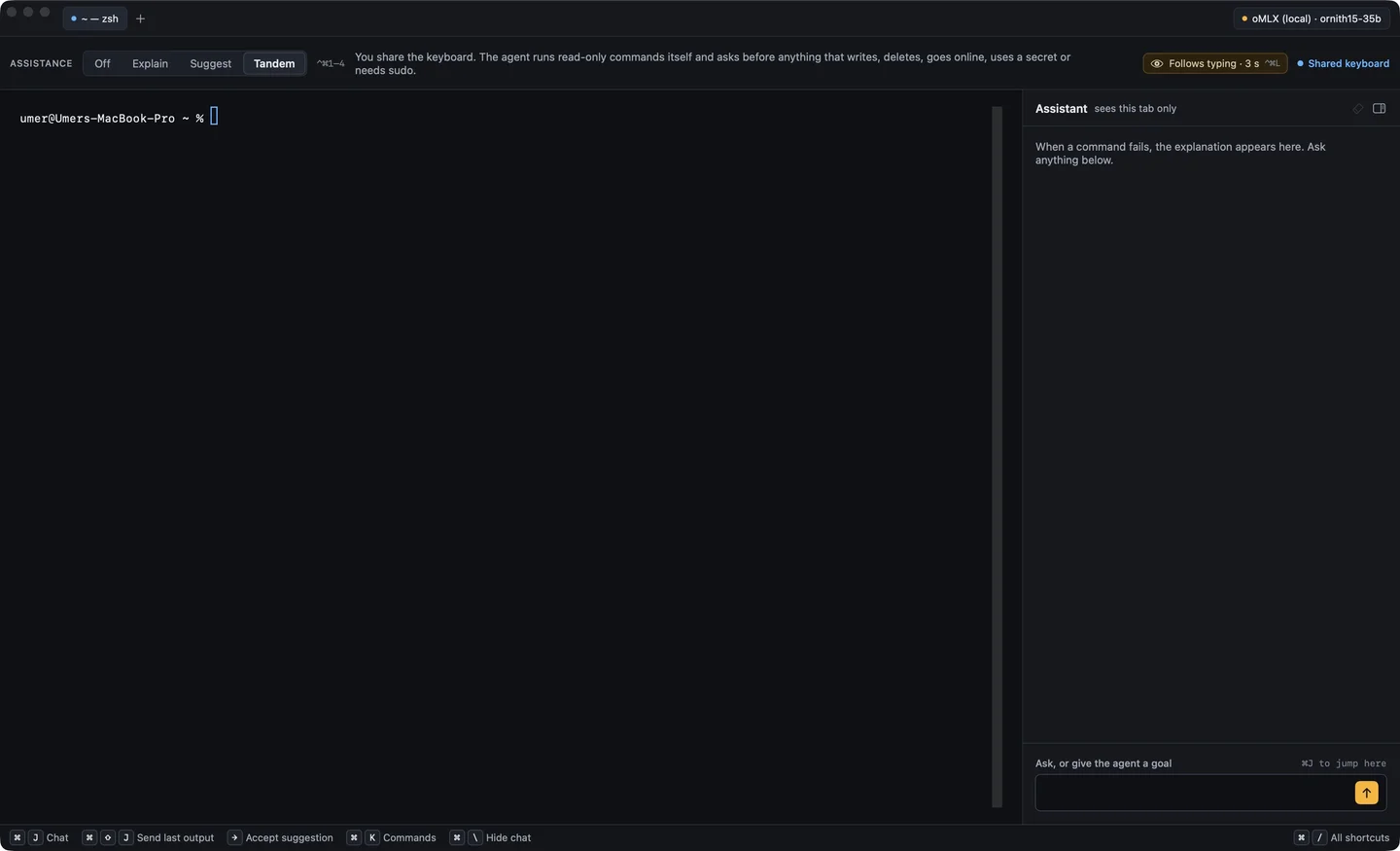Switch assistance mode to Suggest
This screenshot has height=851, width=1400.
211,63
